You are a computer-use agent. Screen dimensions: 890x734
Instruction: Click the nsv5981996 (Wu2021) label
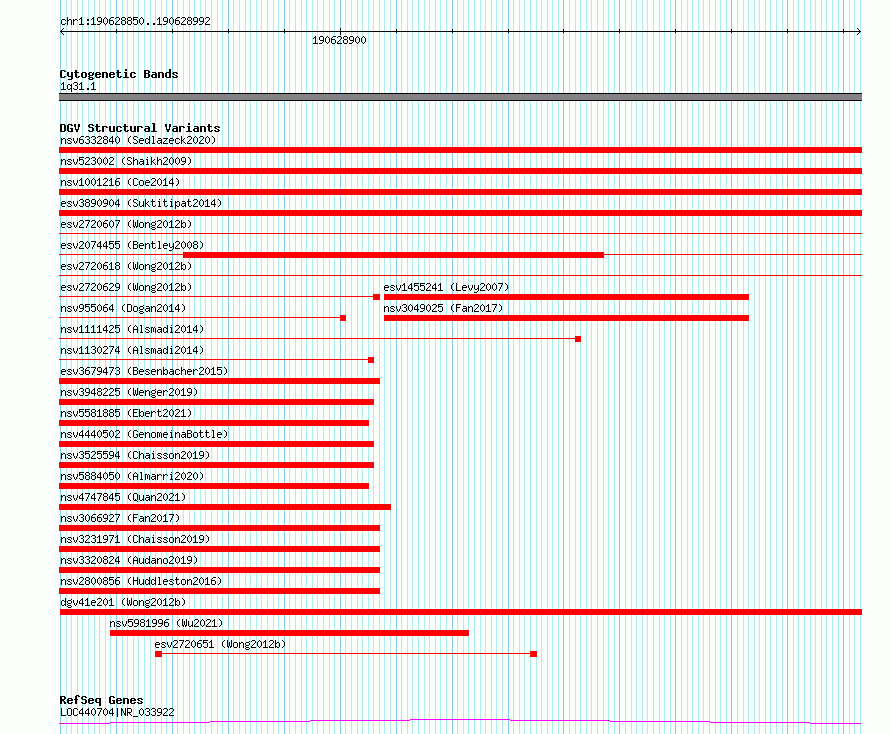[x=166, y=623]
